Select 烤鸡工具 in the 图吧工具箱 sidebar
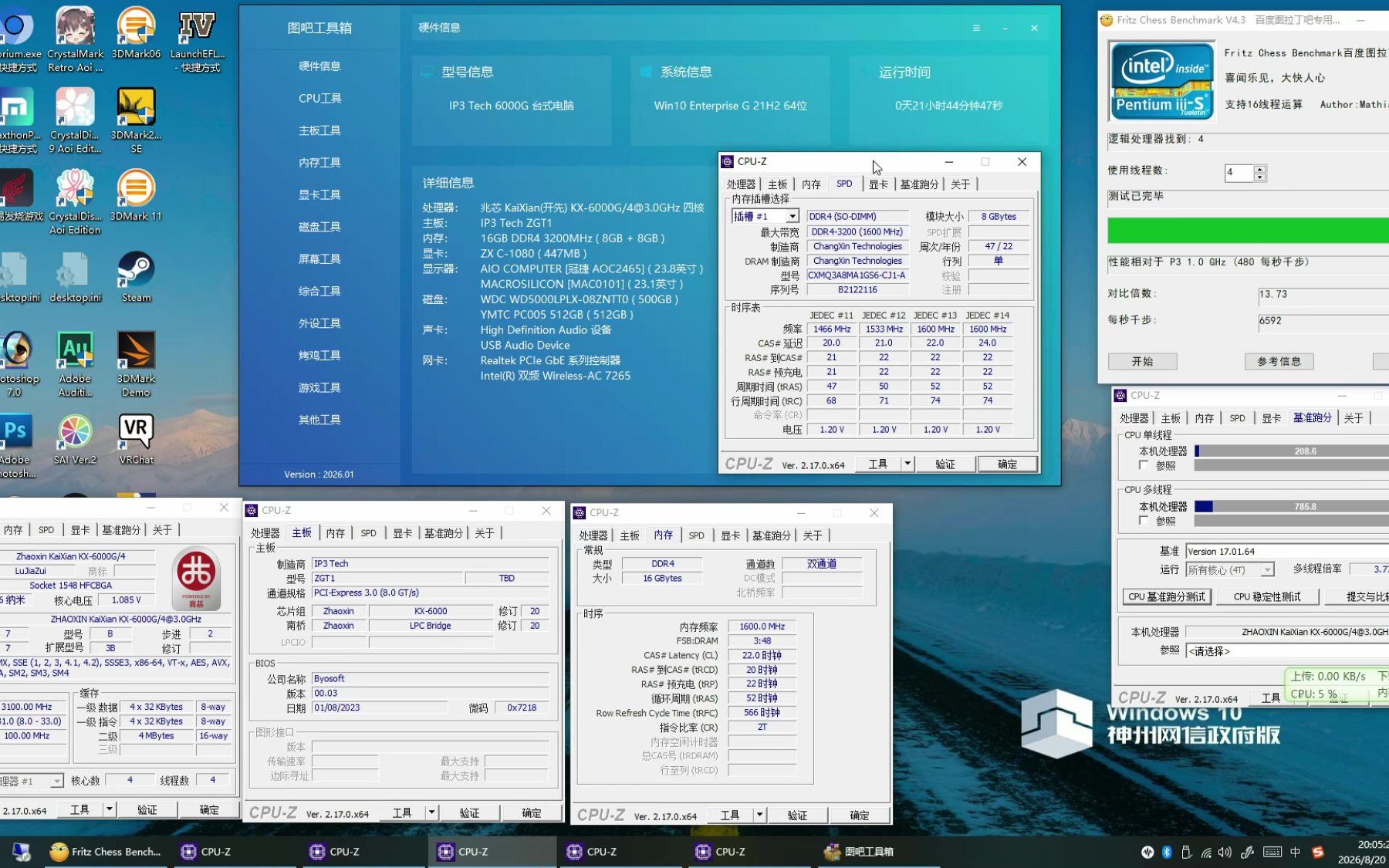This screenshot has width=1389, height=868. [x=319, y=355]
